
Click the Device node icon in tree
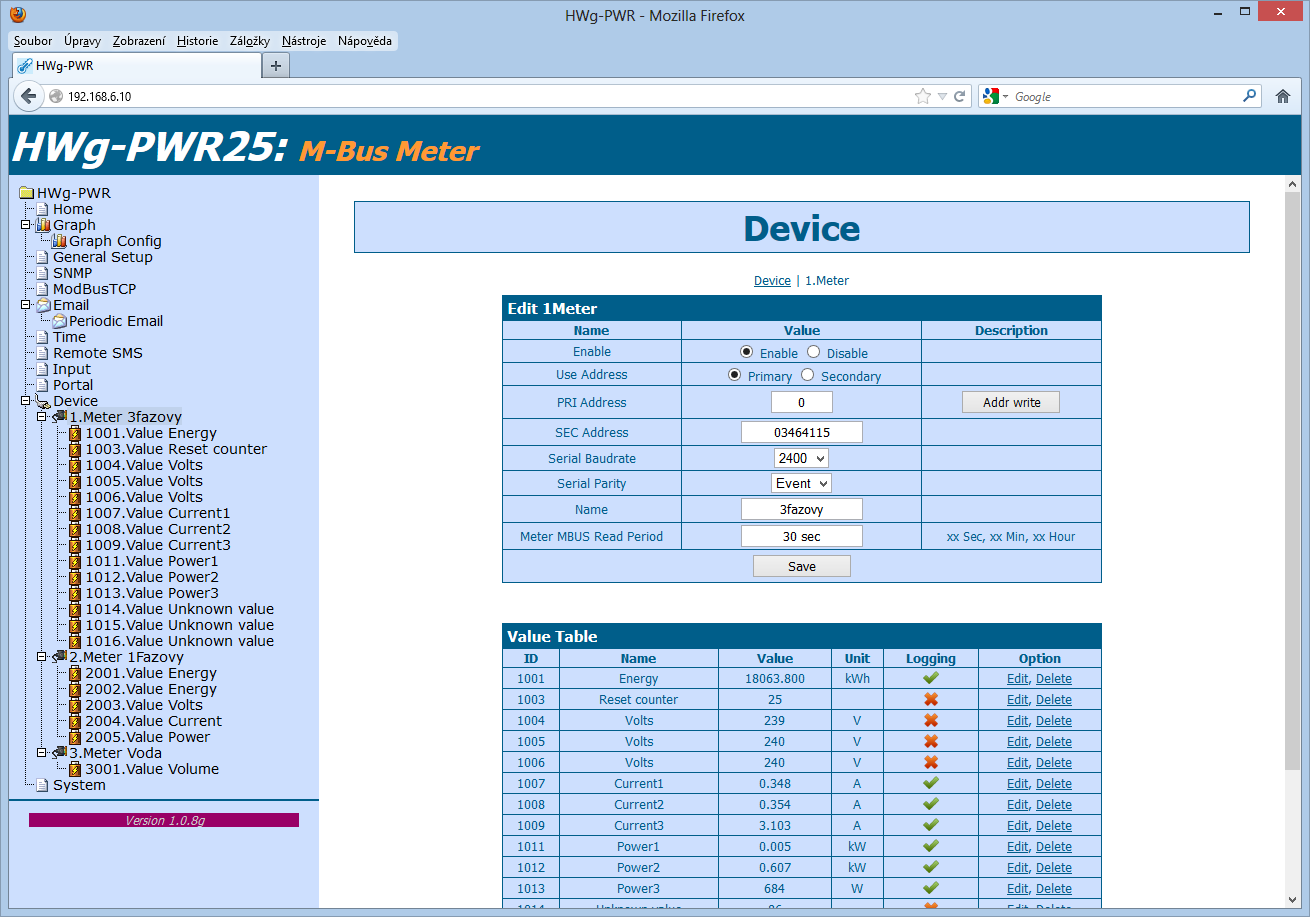pyautogui.click(x=43, y=401)
